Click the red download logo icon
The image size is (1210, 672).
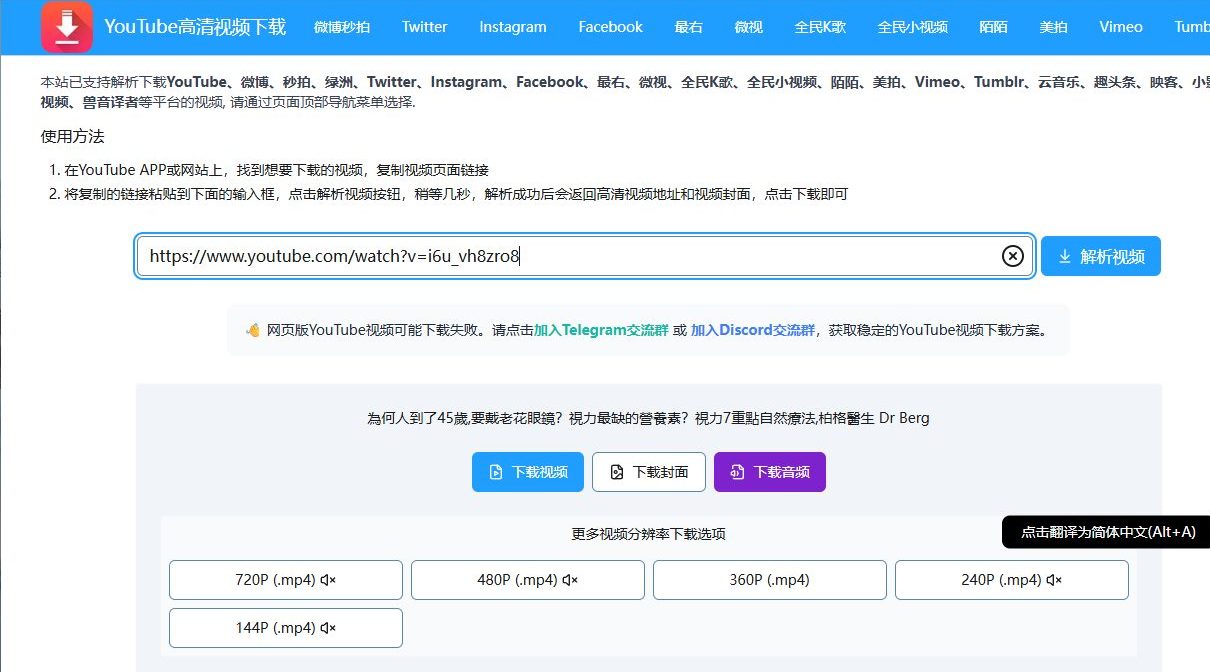tap(67, 27)
